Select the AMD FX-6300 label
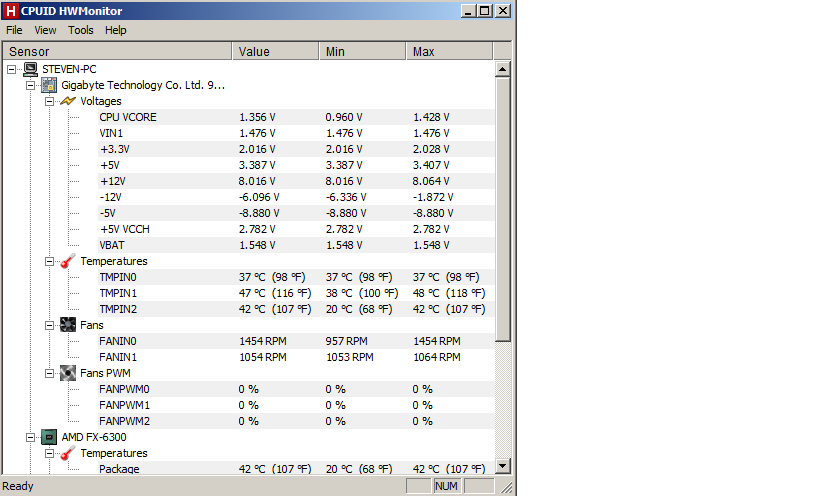This screenshot has width=819, height=496. pyautogui.click(x=94, y=437)
